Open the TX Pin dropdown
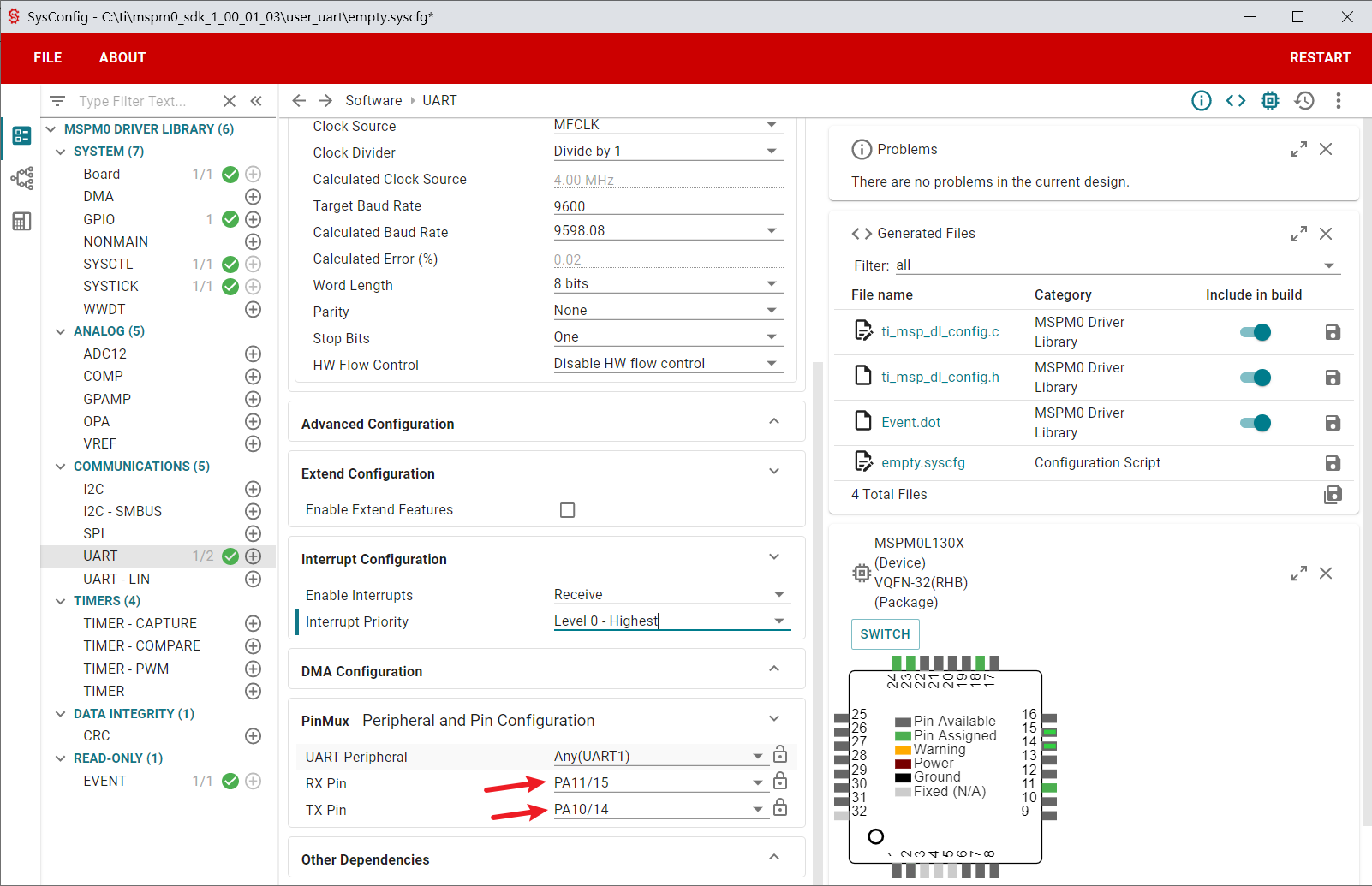Viewport: 1372px width, 886px height. pos(660,810)
